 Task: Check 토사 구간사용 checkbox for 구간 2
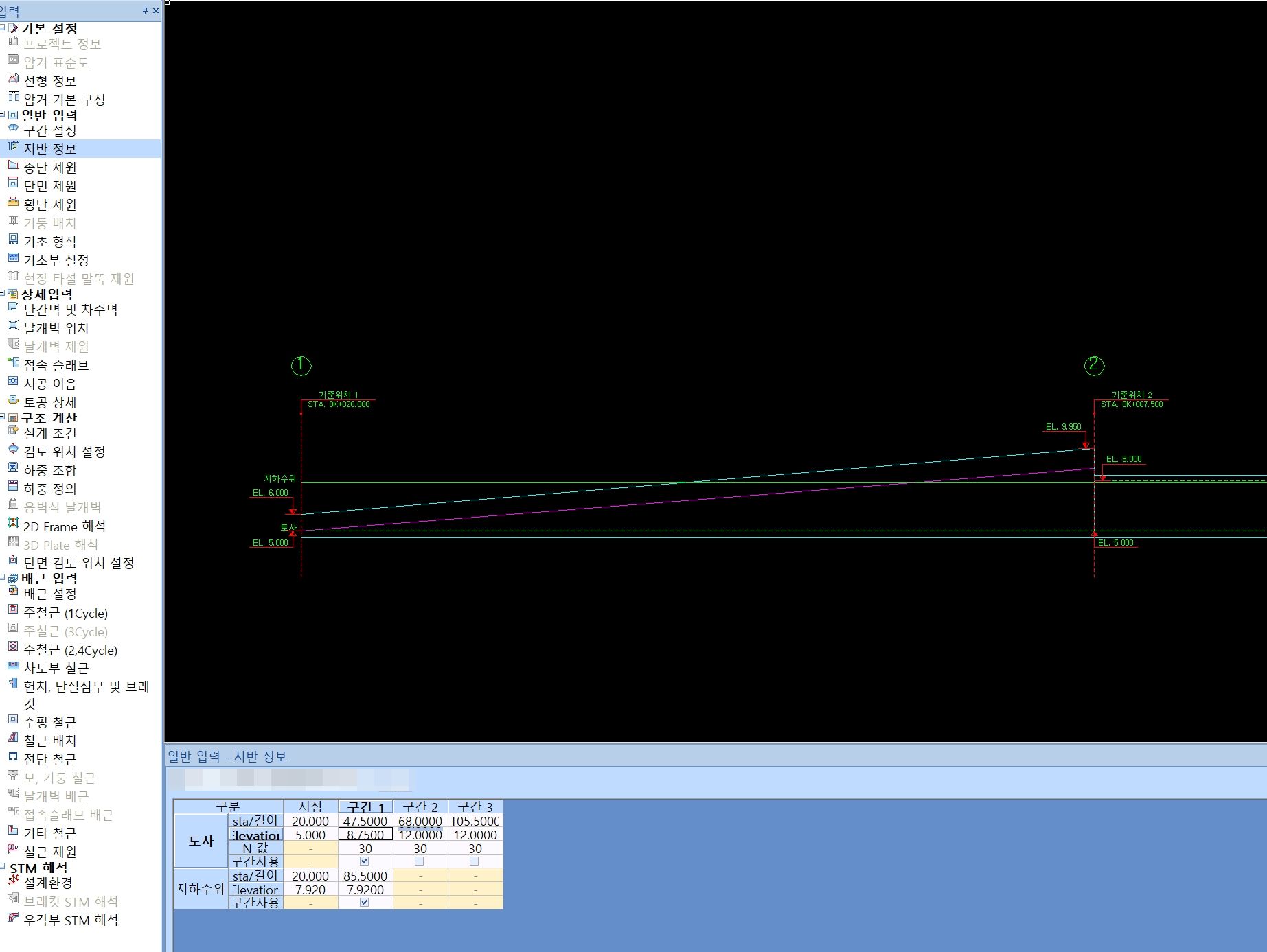click(x=420, y=861)
